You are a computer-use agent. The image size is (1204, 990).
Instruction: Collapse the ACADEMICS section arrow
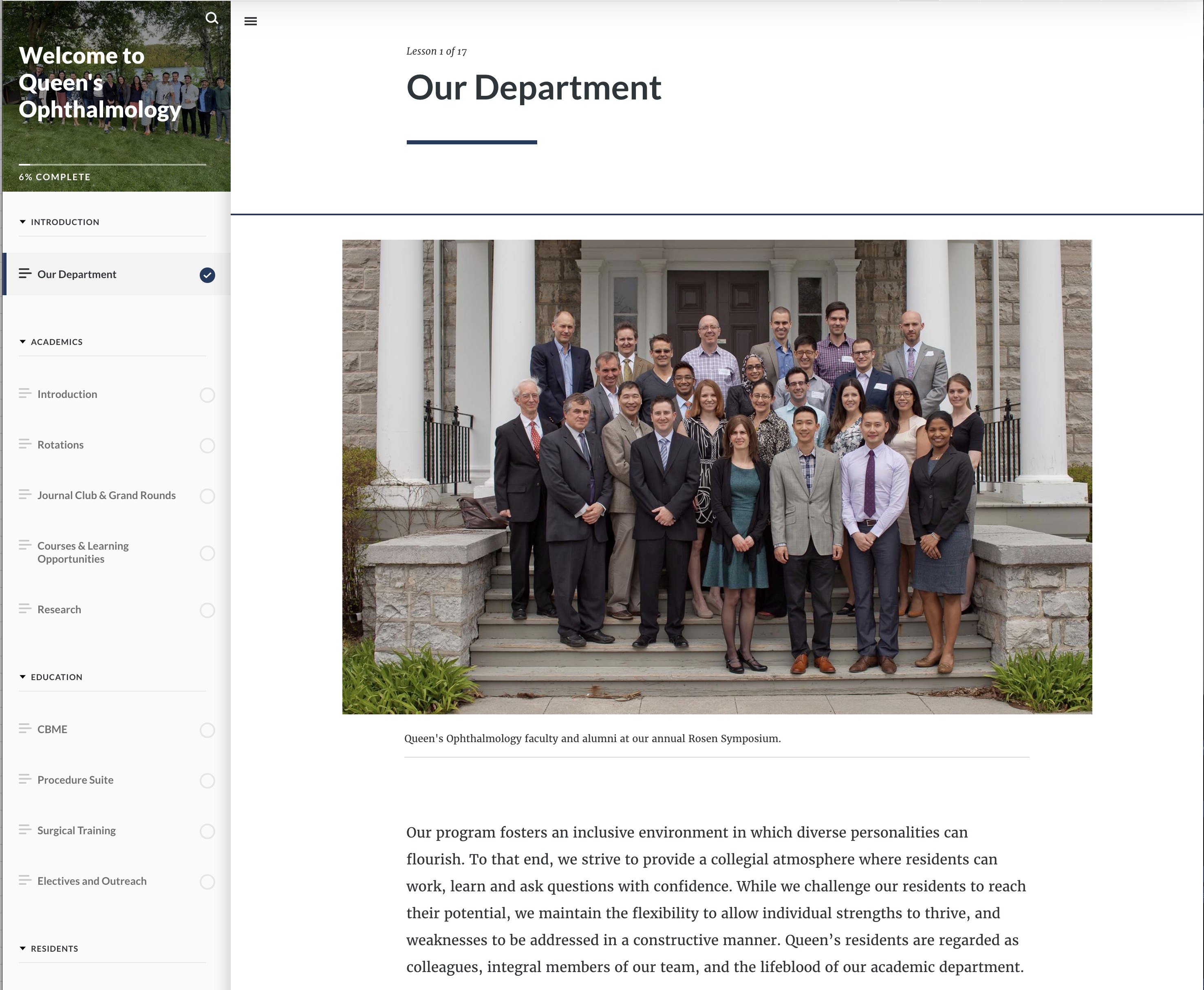[x=23, y=342]
